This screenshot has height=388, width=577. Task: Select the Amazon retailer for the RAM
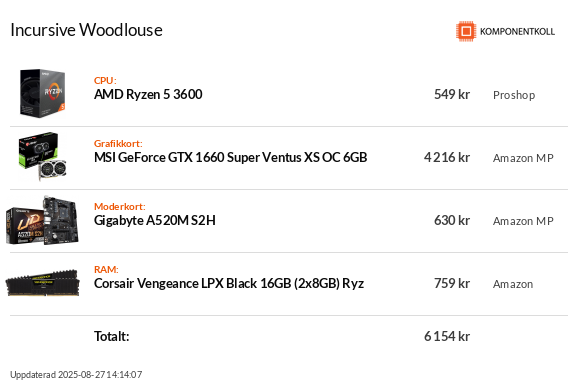(513, 284)
